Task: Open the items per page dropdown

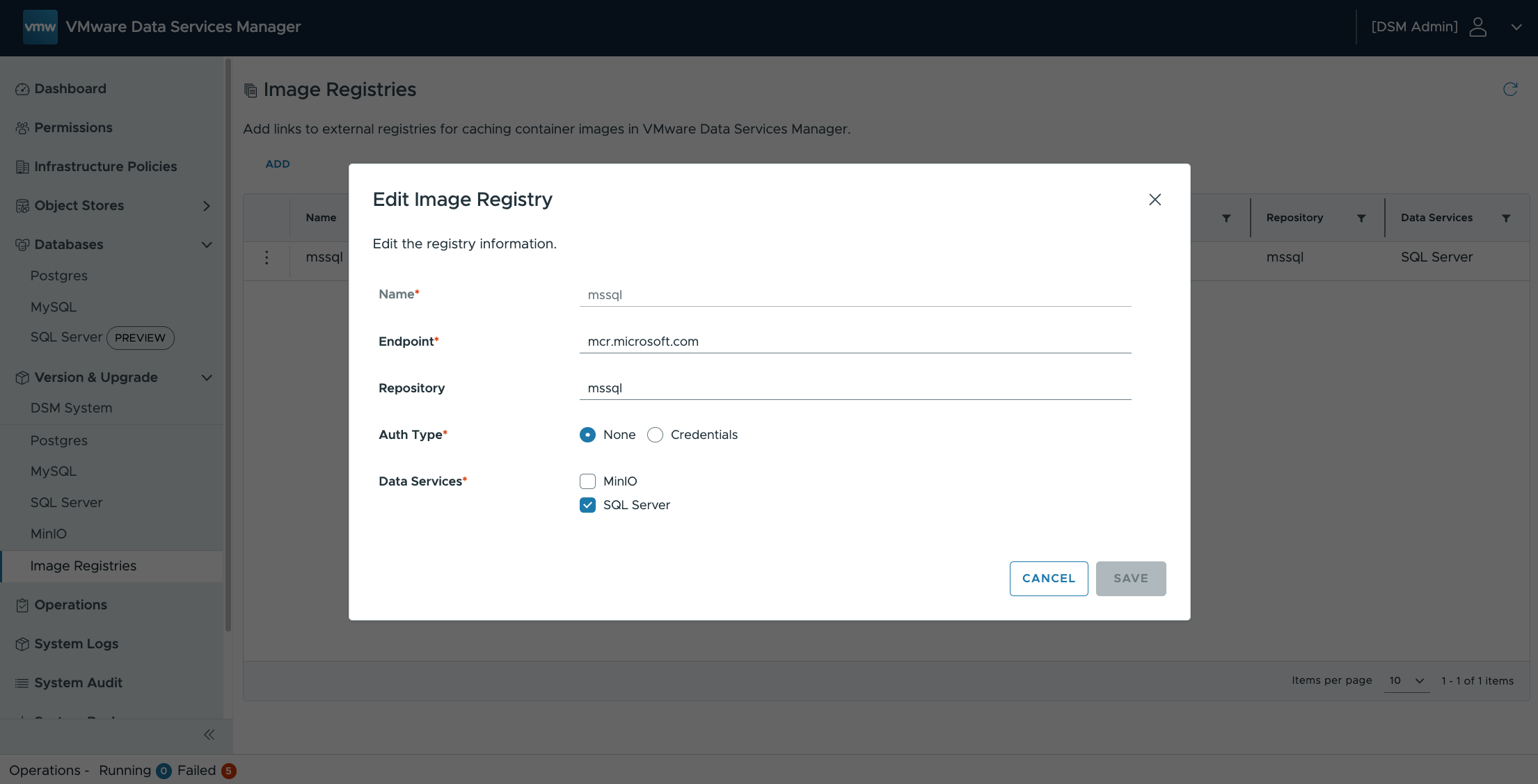Action: tap(1406, 681)
